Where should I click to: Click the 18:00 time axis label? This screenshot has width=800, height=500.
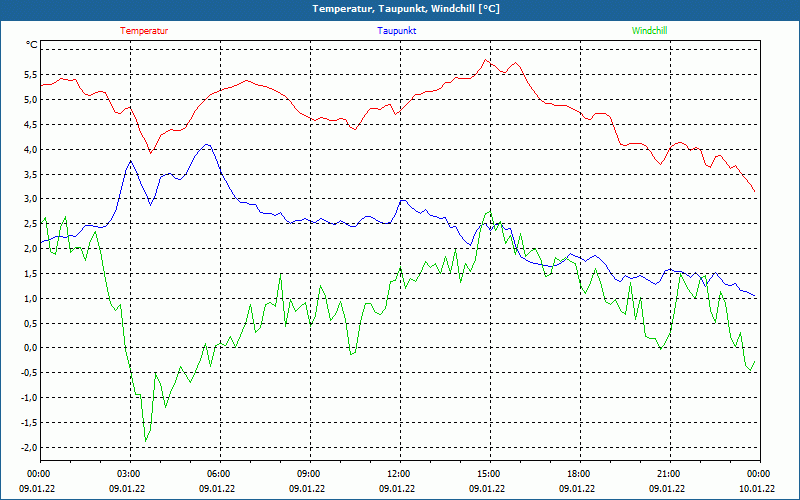580,474
